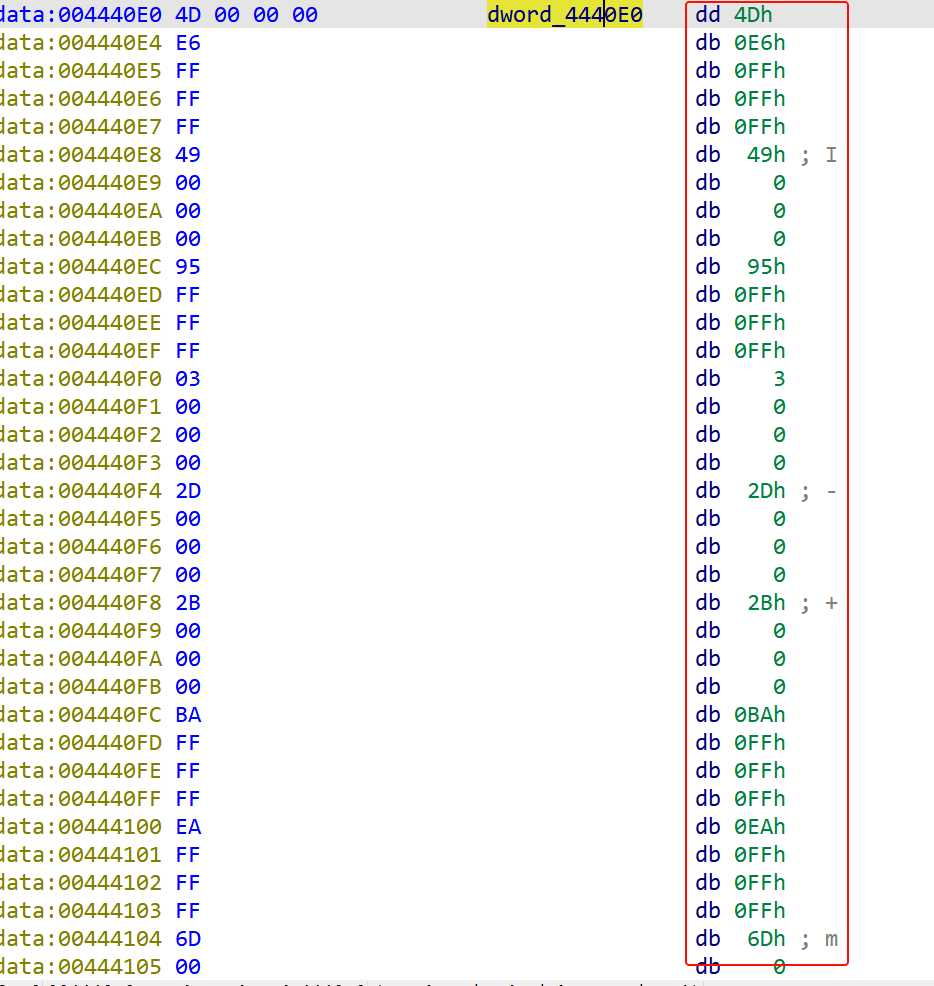
Task: Click the 'db 0BAh' value
Action: click(x=740, y=714)
